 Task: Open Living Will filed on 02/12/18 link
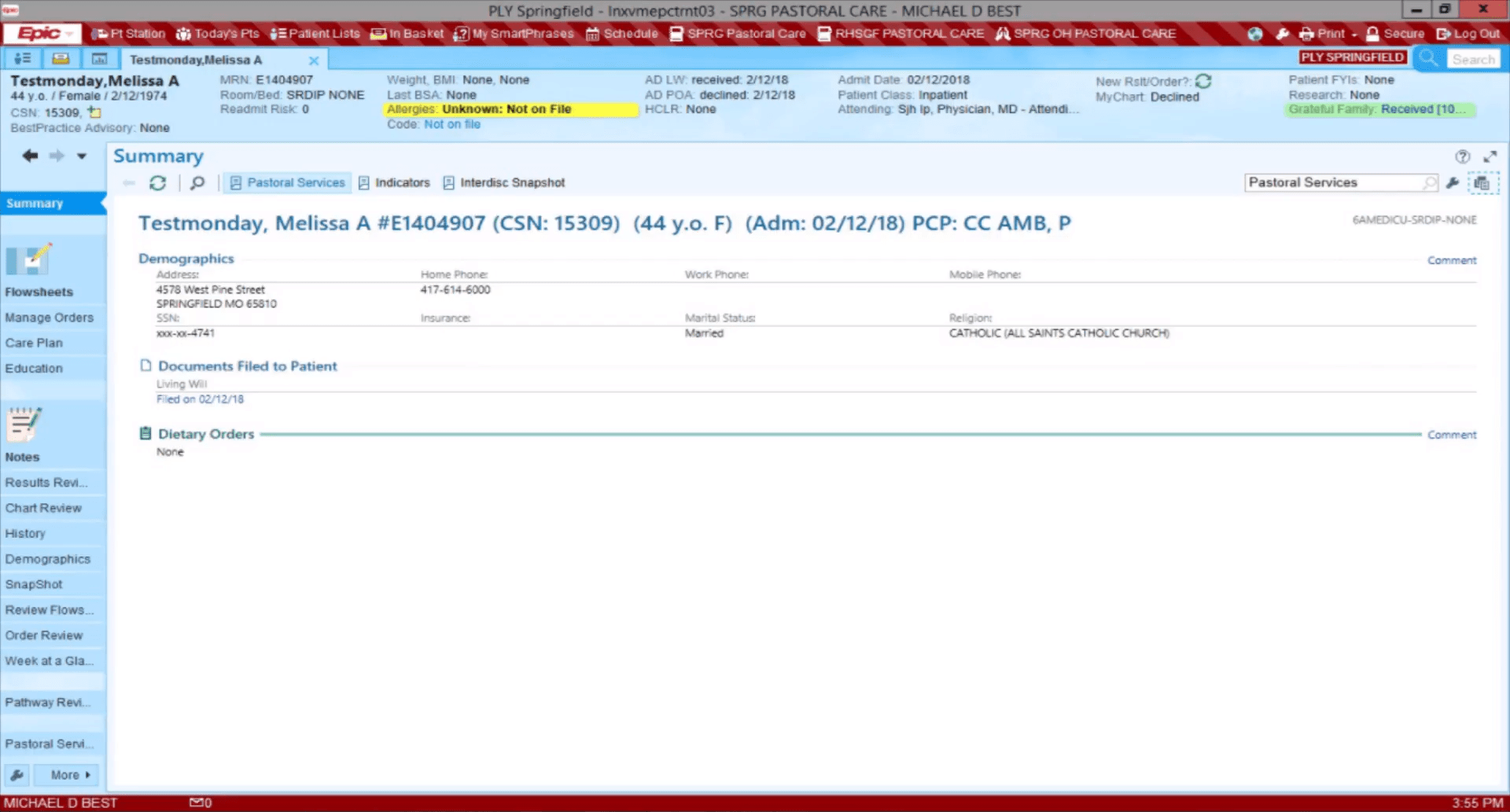pyautogui.click(x=200, y=399)
